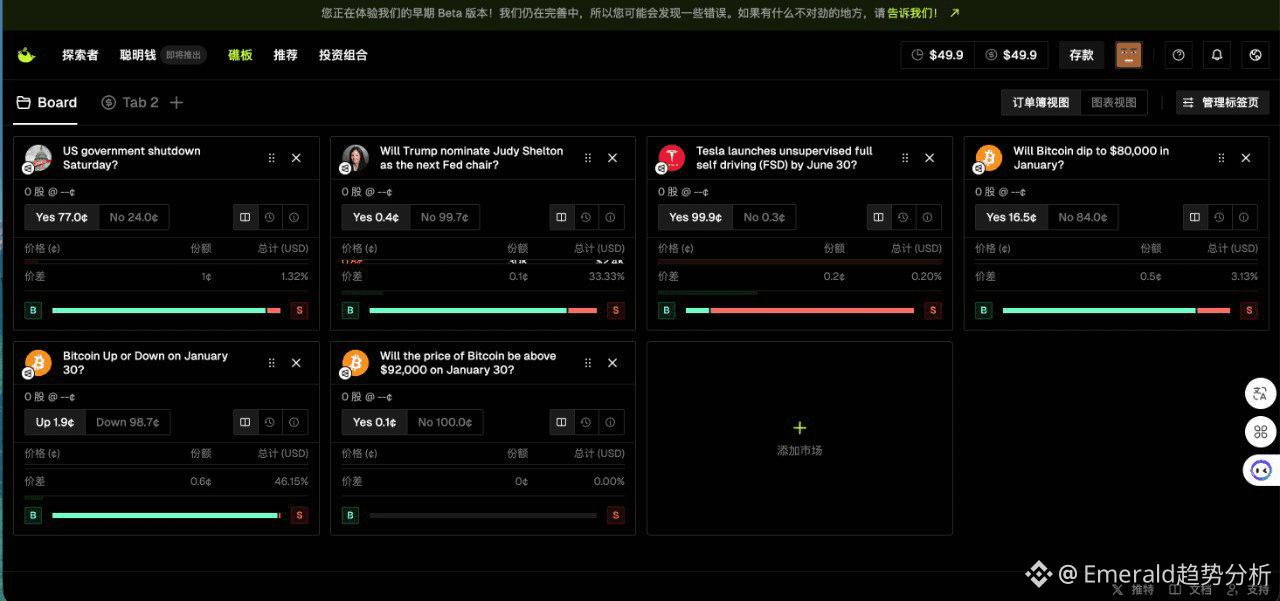The width and height of the screenshot is (1280, 601).
Task: Show order book icon in Tesla FSD card
Action: (878, 217)
